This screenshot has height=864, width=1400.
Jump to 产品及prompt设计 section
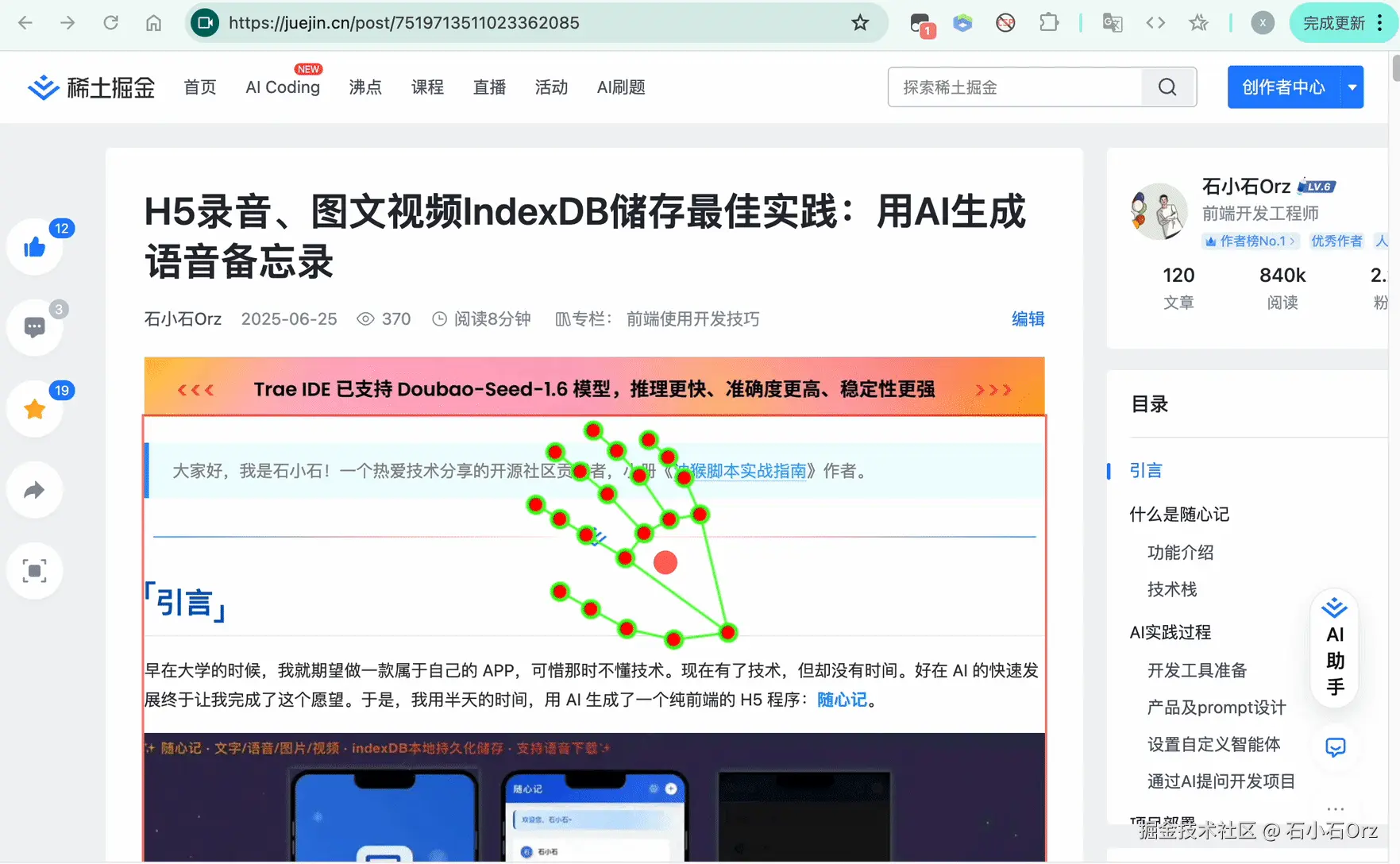1217,708
